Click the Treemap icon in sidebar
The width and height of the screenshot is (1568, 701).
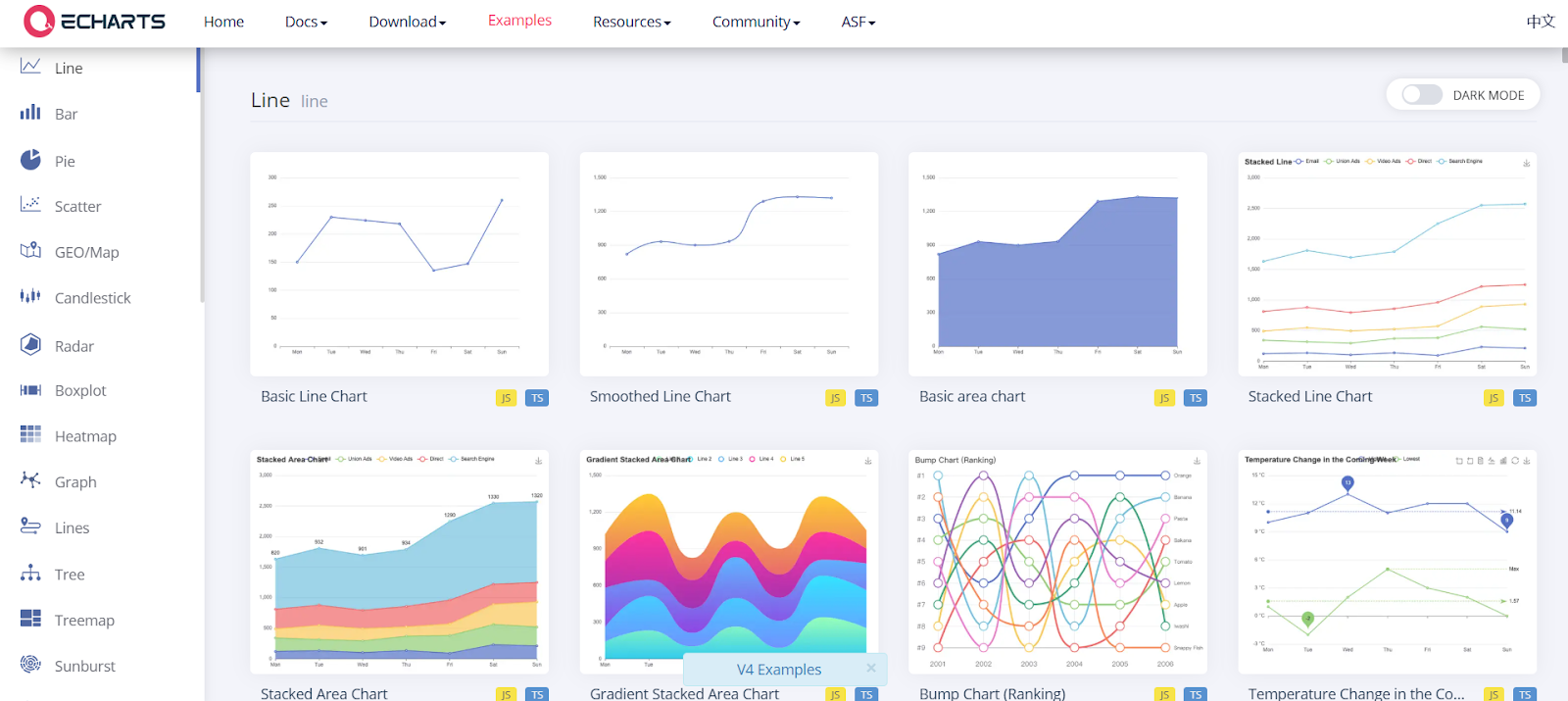coord(30,619)
